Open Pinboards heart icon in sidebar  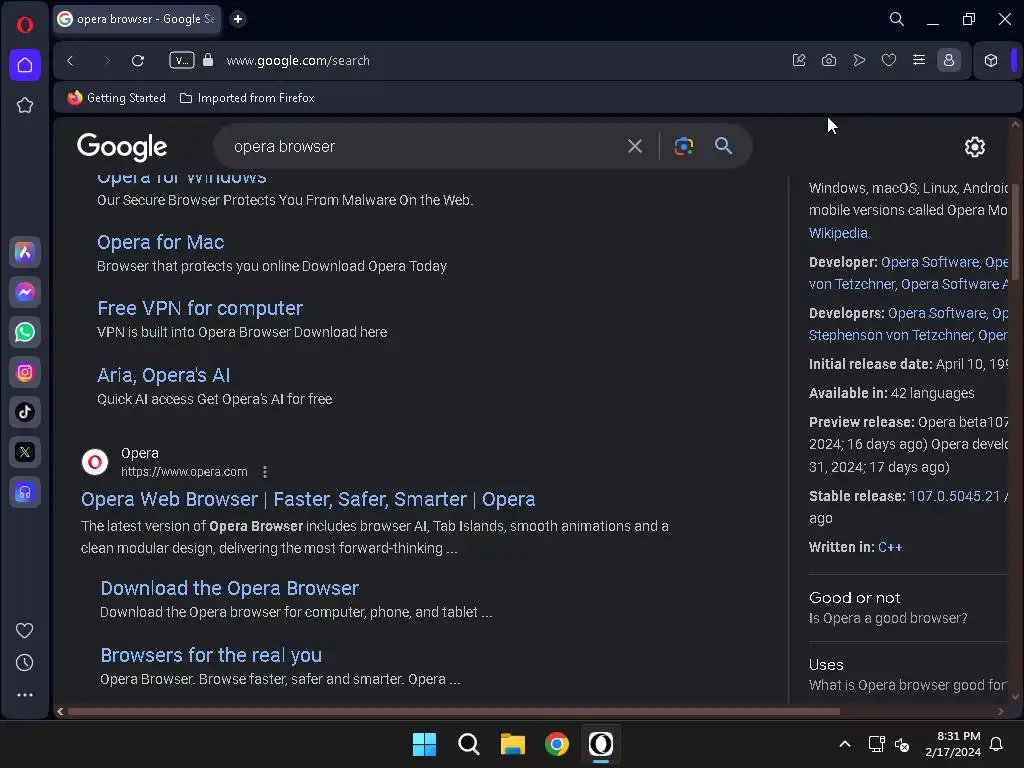click(24, 630)
